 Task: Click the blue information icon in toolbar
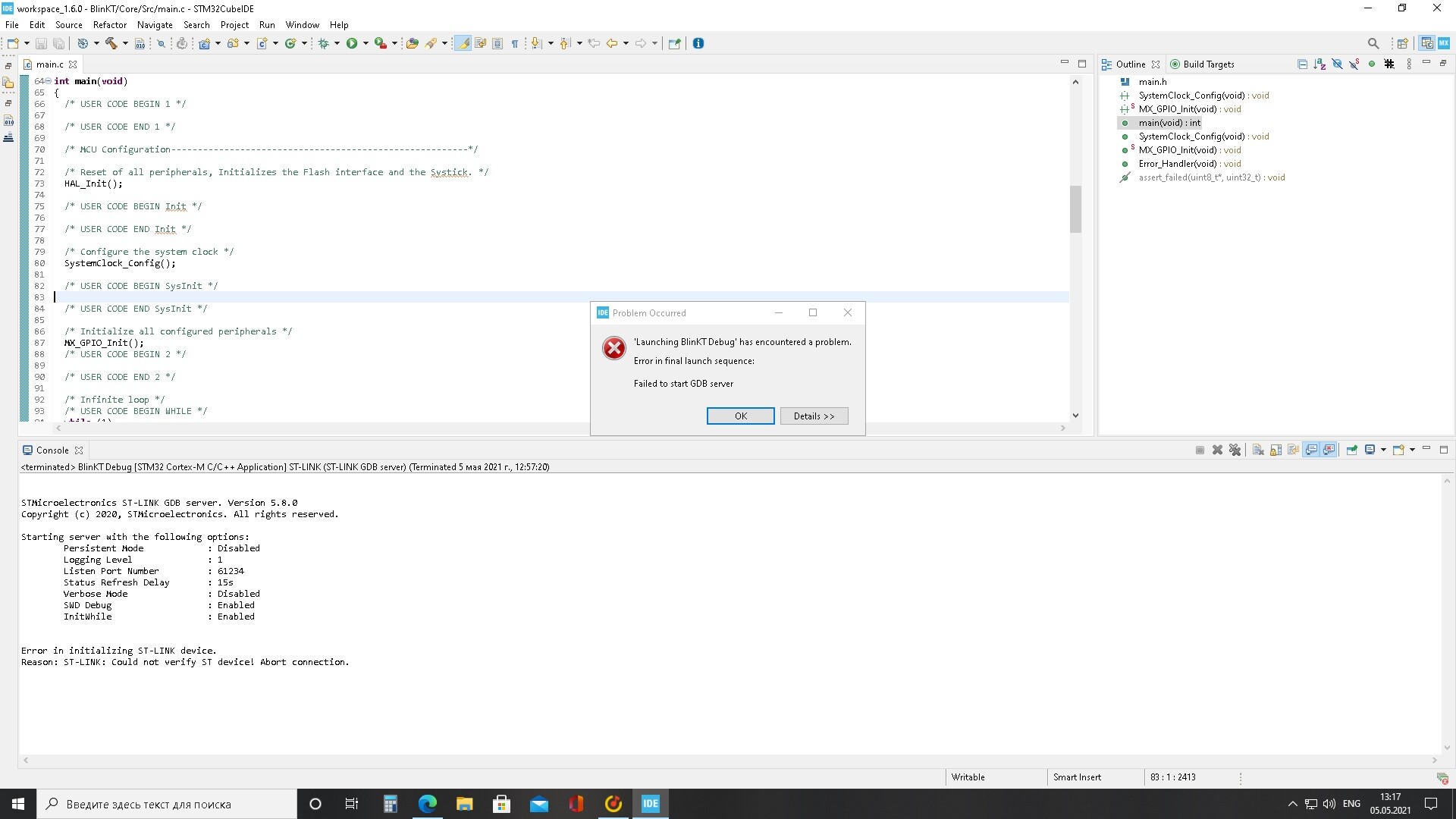[x=698, y=43]
